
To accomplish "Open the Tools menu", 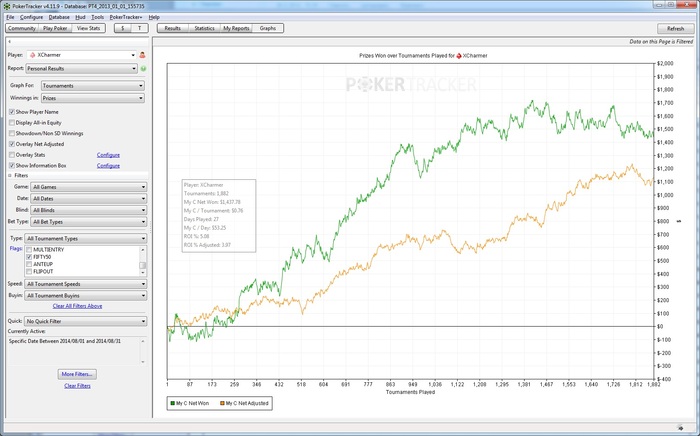I will [97, 17].
